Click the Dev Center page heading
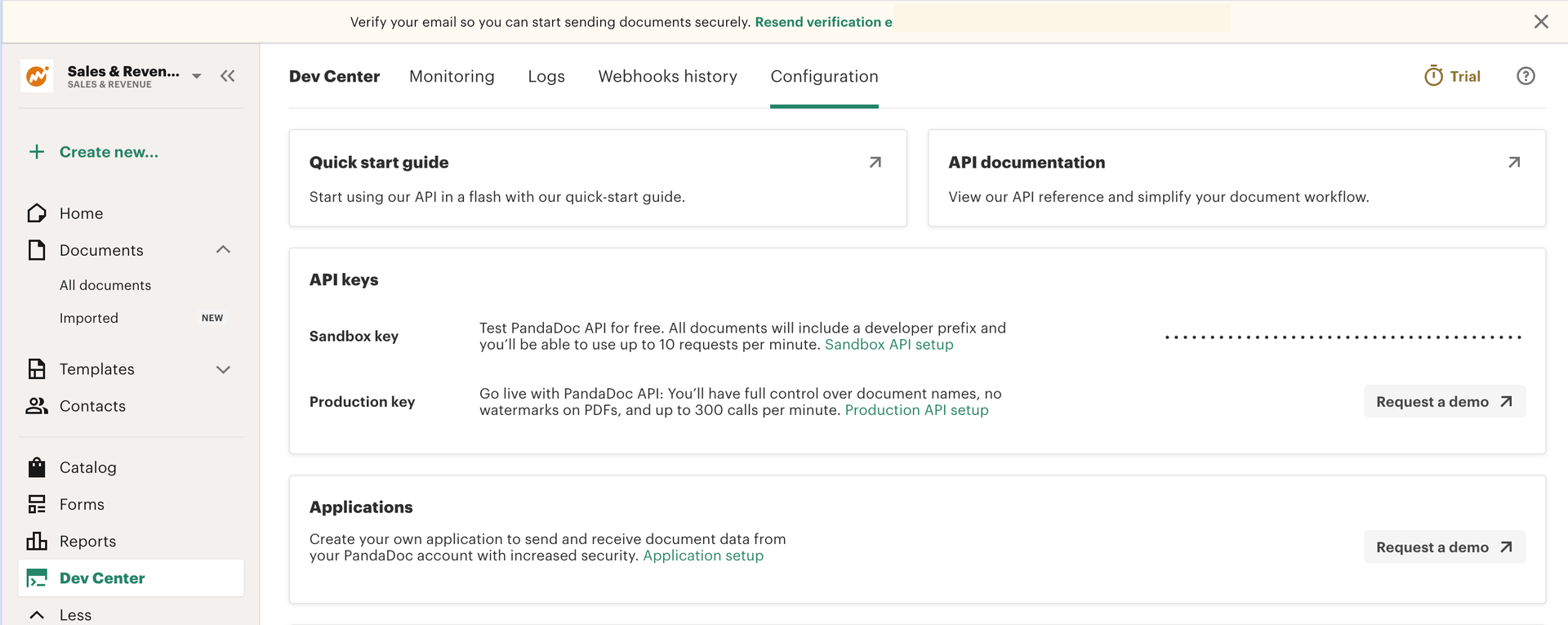The height and width of the screenshot is (625, 1568). click(x=334, y=76)
